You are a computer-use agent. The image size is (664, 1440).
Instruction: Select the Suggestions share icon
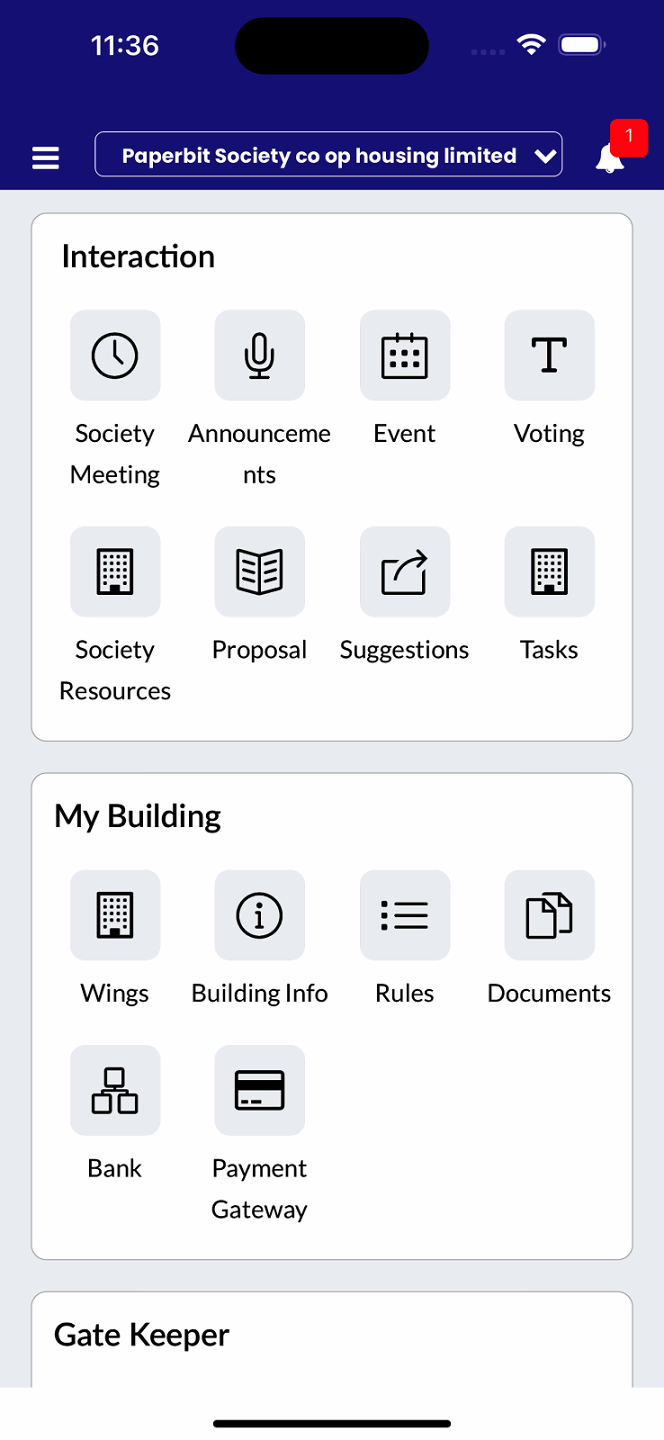click(404, 571)
